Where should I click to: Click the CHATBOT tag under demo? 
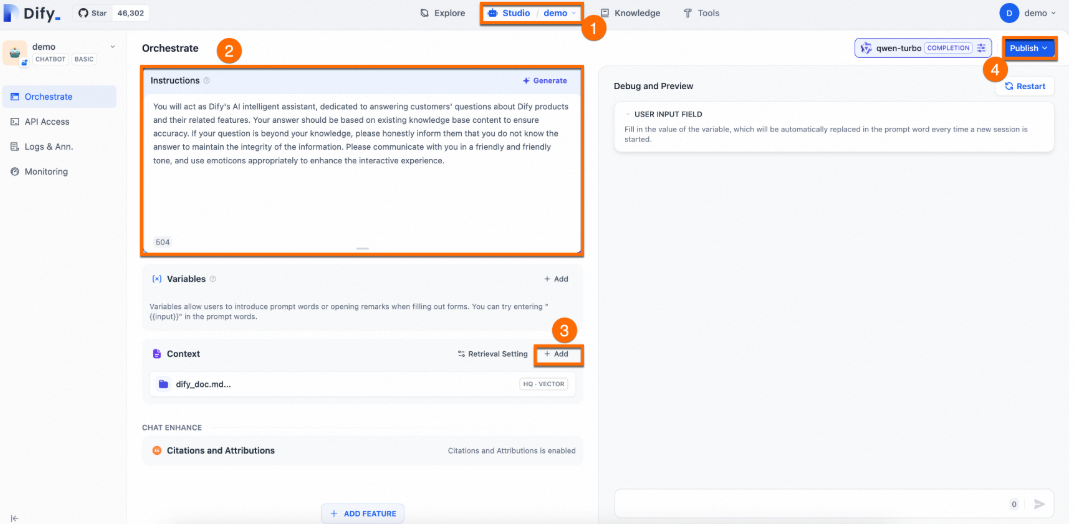[x=51, y=60]
